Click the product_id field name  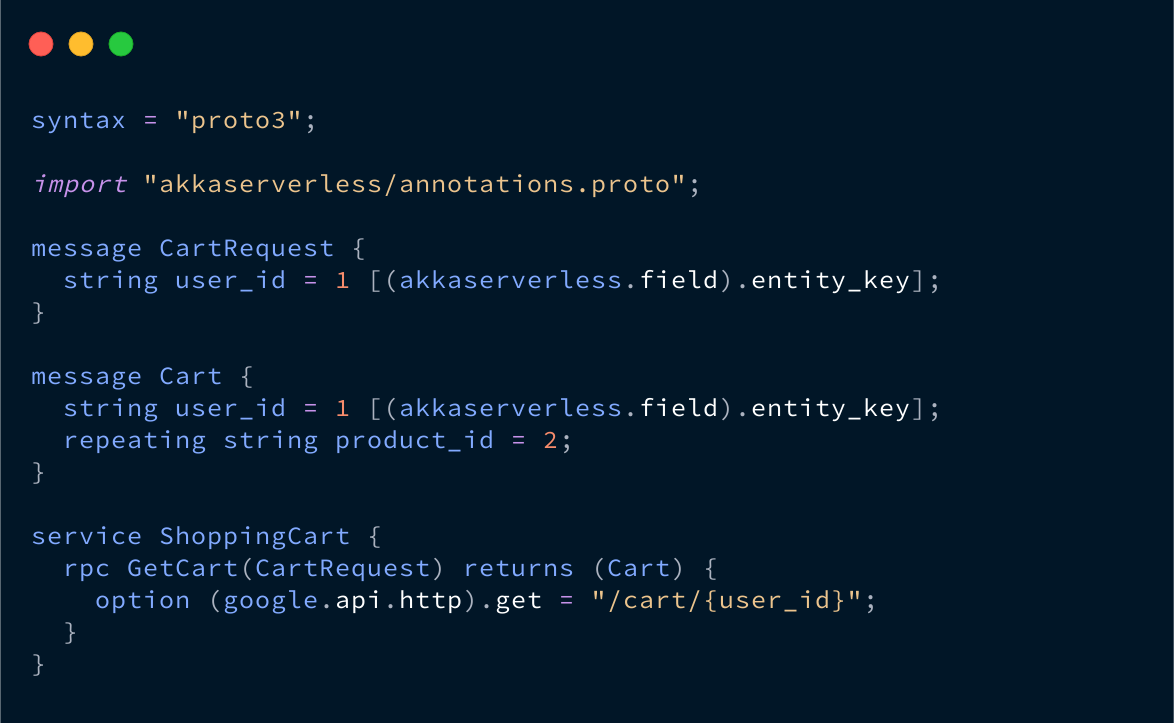pos(414,441)
